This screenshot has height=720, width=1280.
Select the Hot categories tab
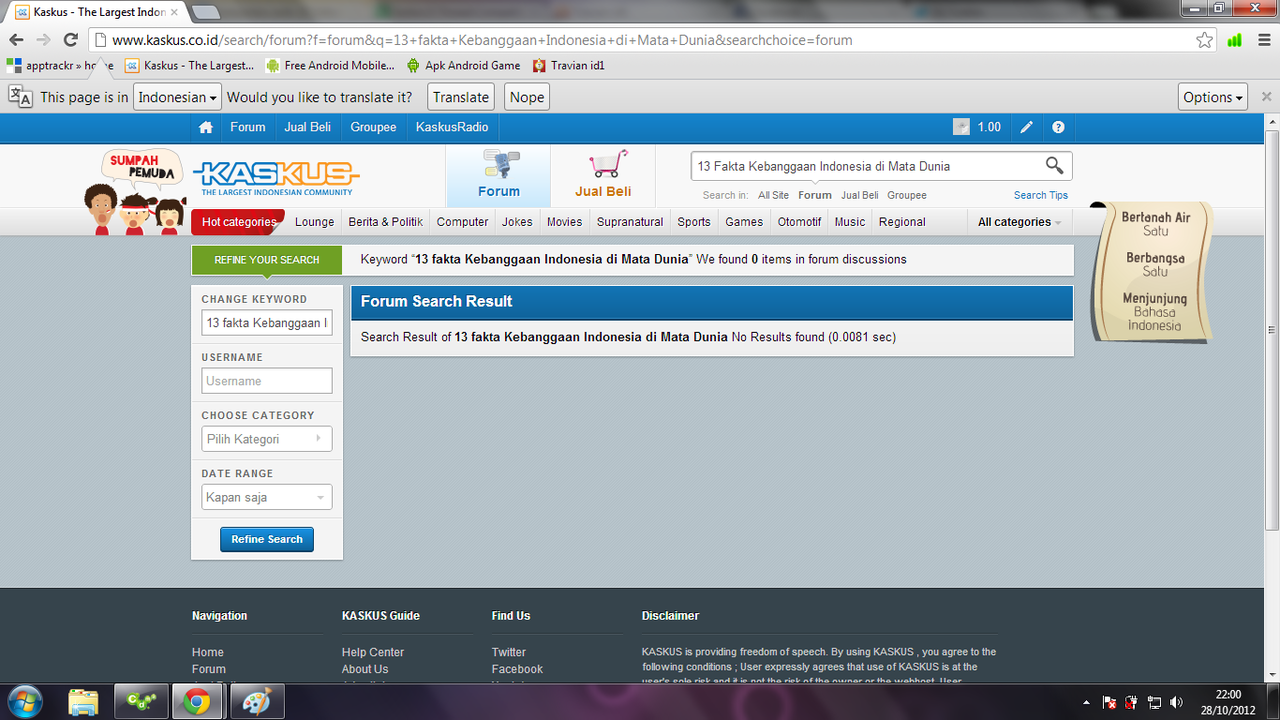coord(238,222)
